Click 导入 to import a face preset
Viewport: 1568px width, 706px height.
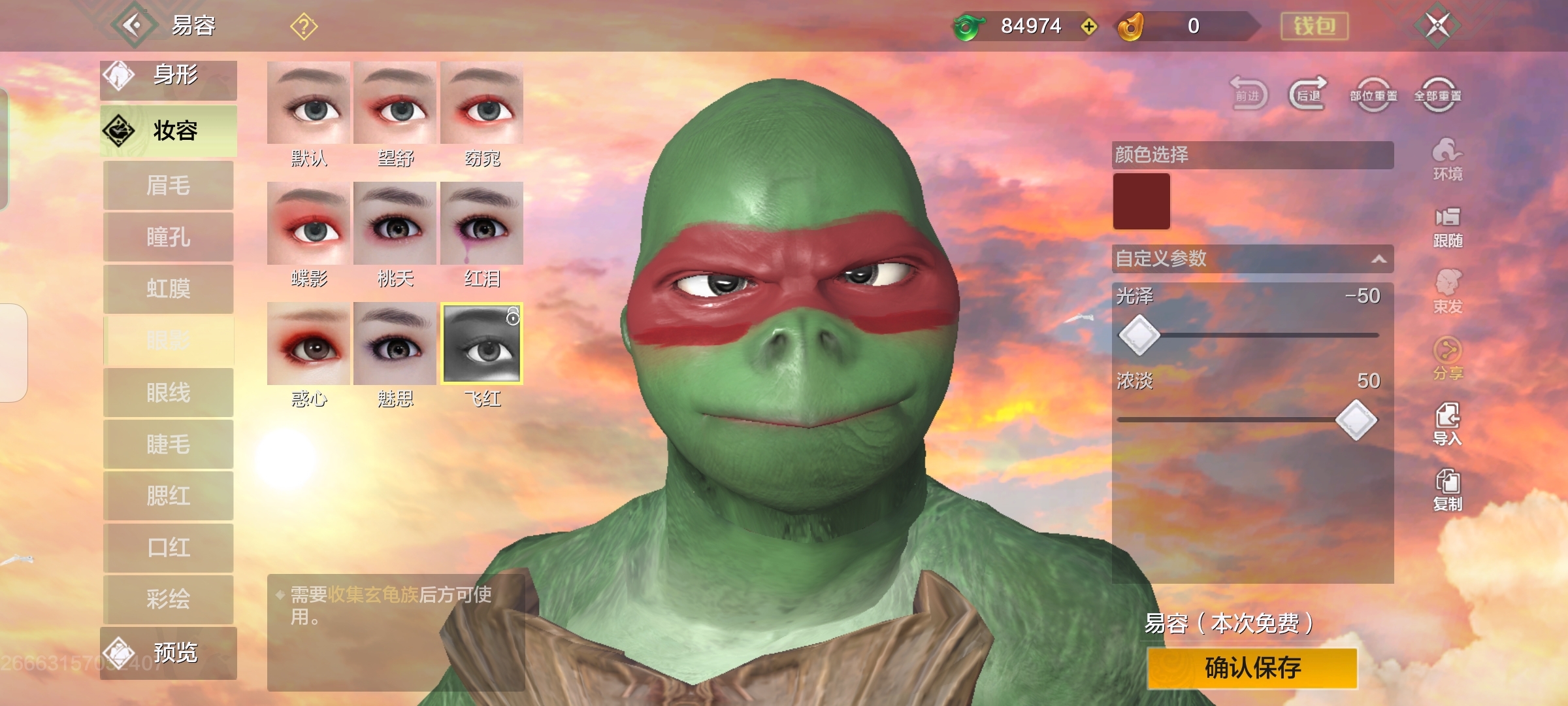(1447, 425)
